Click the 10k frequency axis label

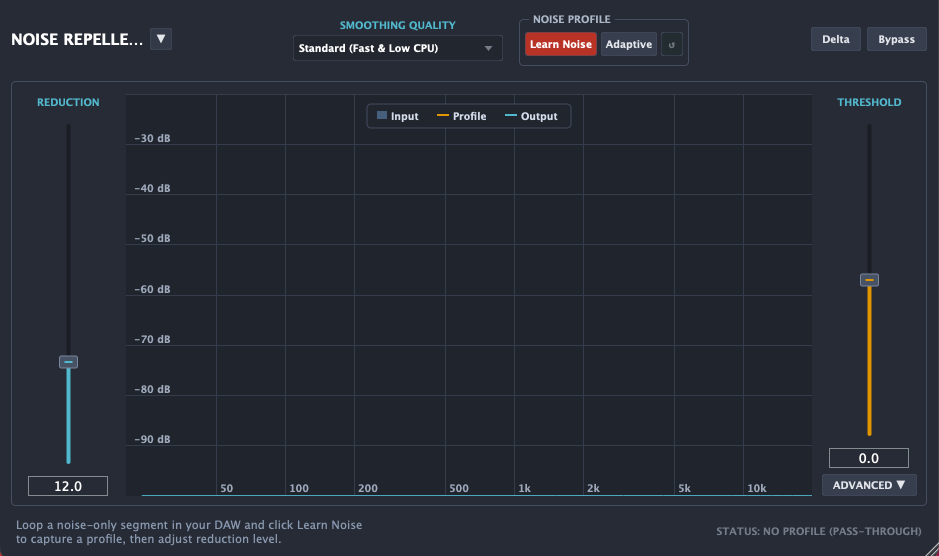pyautogui.click(x=757, y=488)
